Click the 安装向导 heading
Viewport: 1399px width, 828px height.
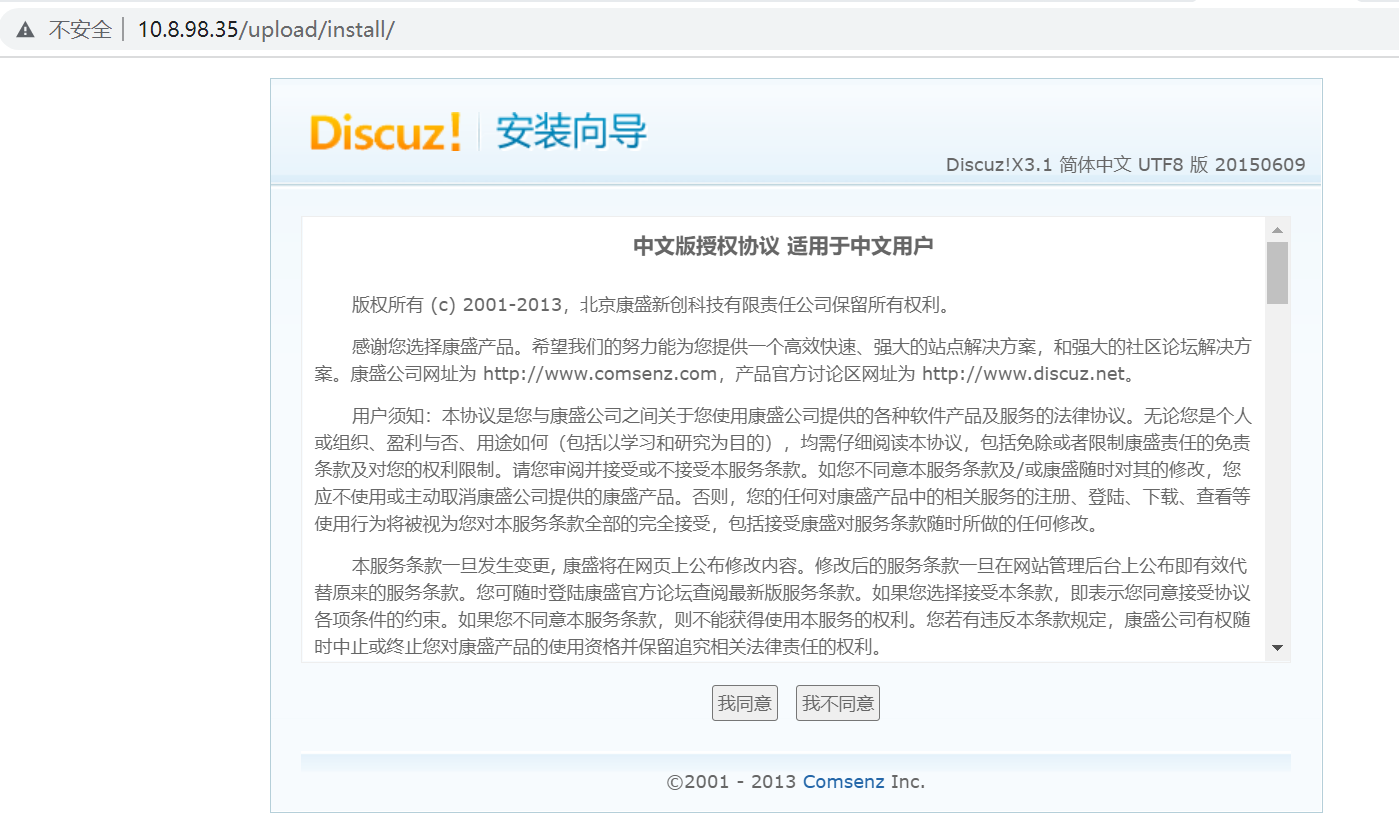tap(572, 132)
